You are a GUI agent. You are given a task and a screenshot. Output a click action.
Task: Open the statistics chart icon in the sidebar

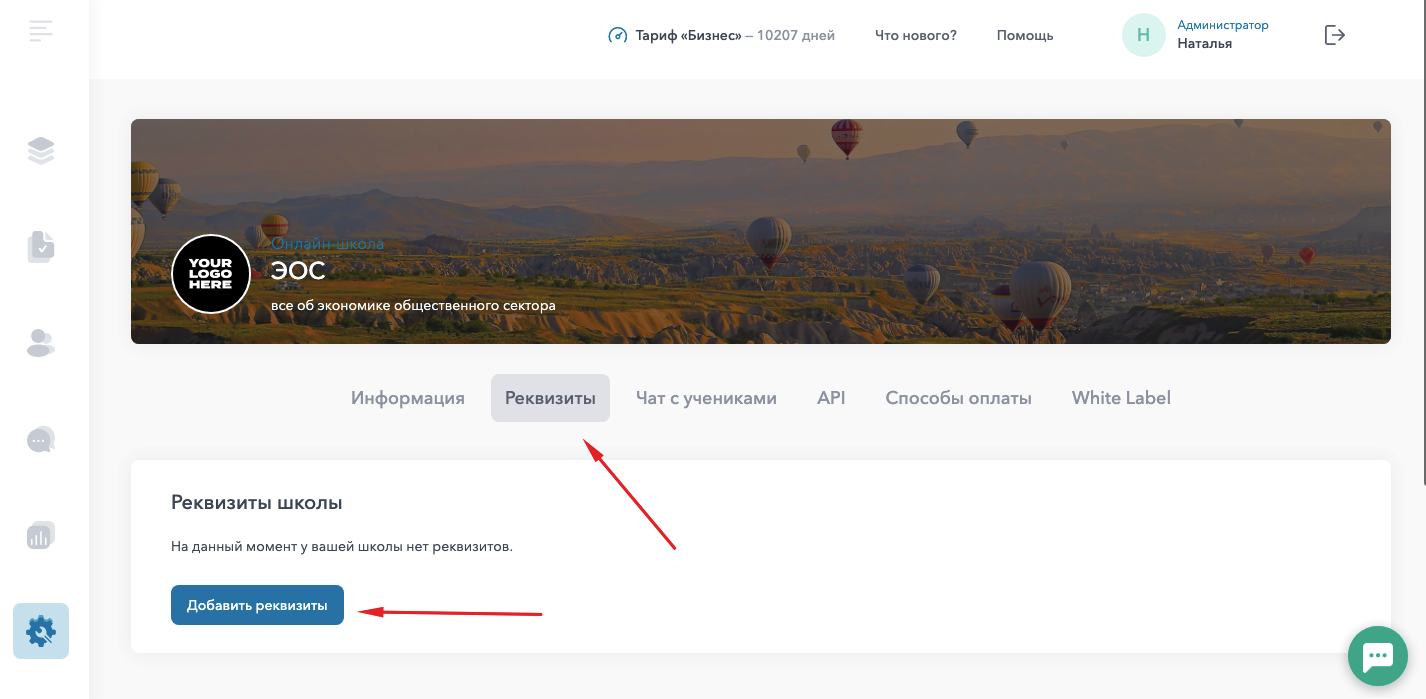[x=41, y=535]
